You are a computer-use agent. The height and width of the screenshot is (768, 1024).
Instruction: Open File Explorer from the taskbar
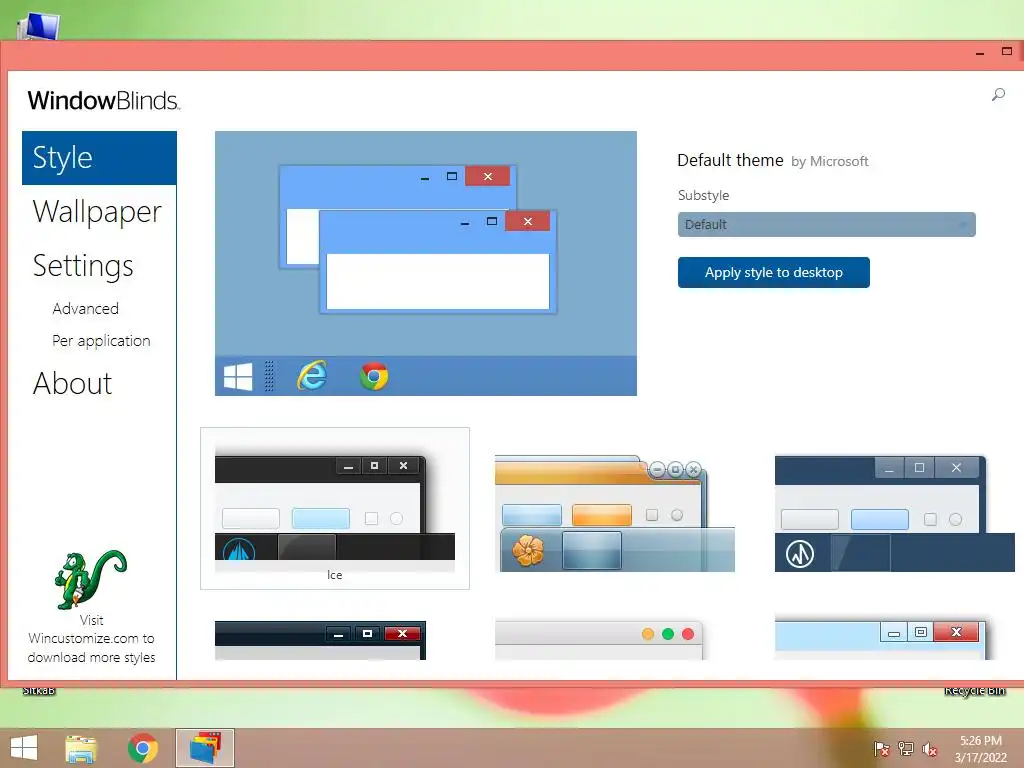(x=82, y=748)
